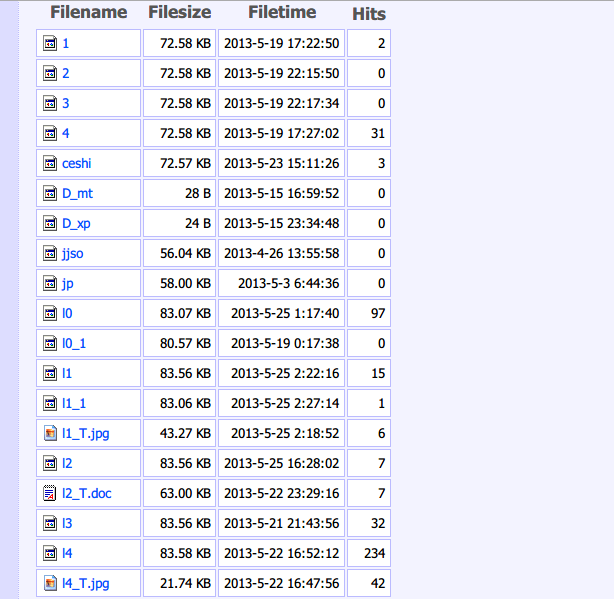614x599 pixels.
Task: Click the file icon next to jp
Action: pyautogui.click(x=50, y=283)
